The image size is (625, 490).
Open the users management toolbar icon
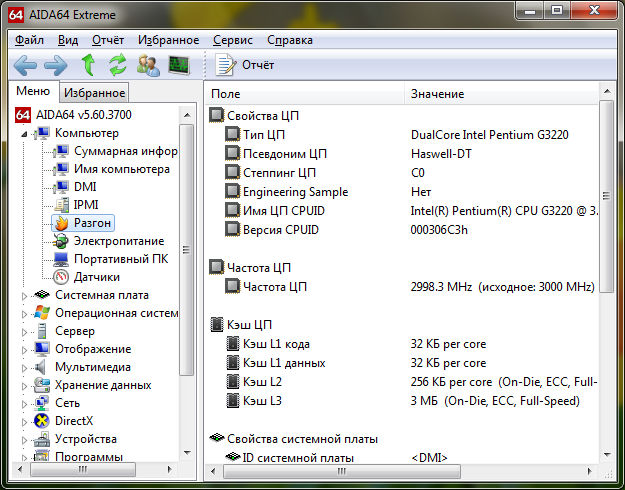(x=148, y=65)
